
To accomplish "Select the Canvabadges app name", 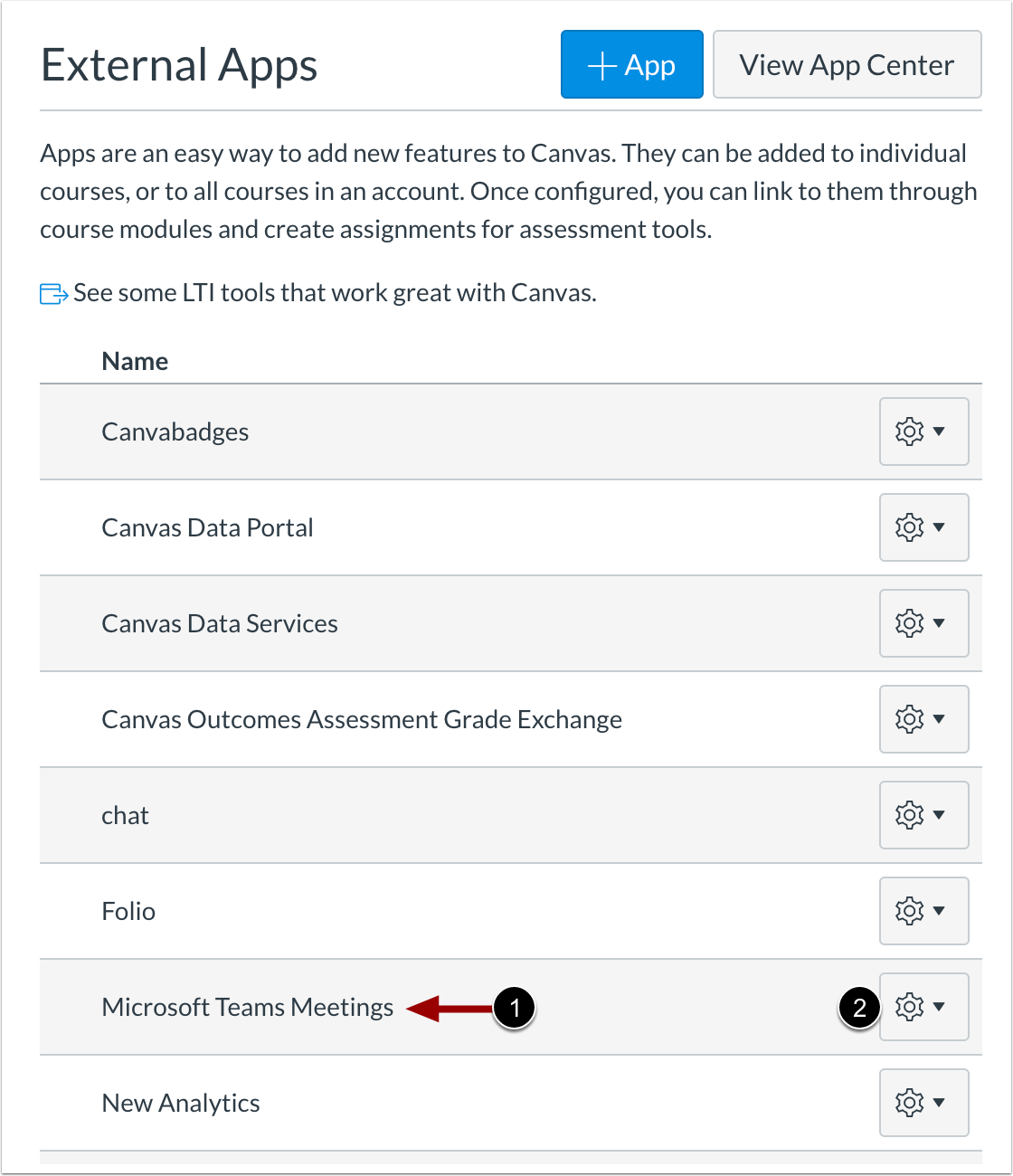I will [175, 432].
